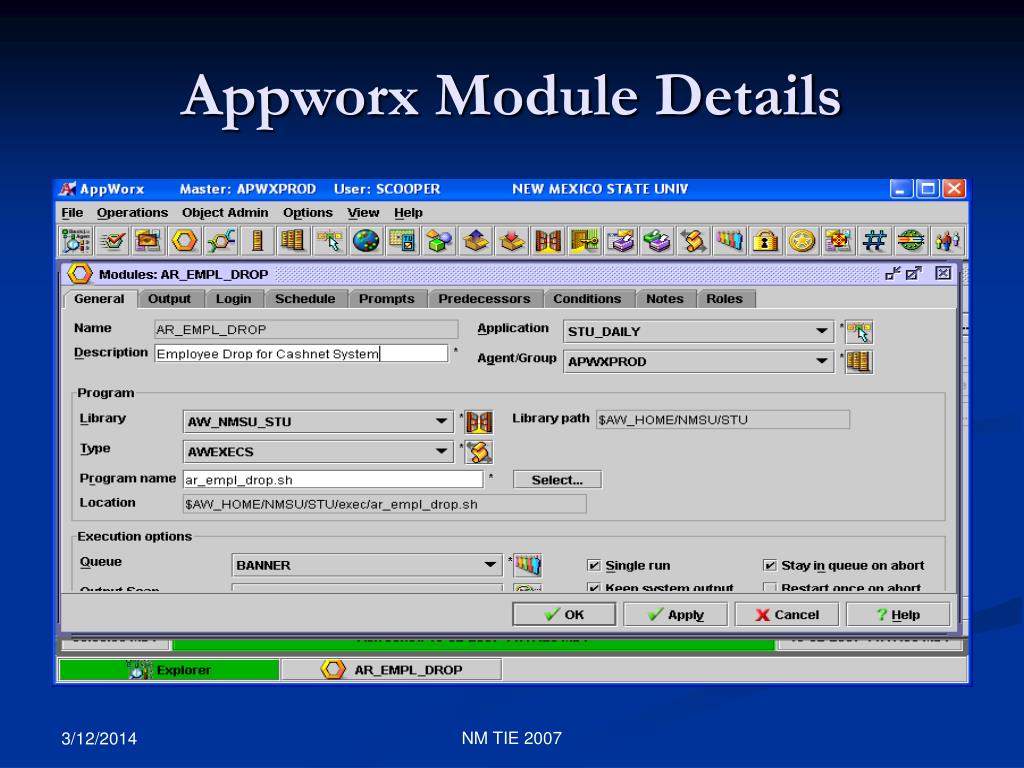Click the calendar toolbar icon
1024x768 pixels.
(x=402, y=241)
